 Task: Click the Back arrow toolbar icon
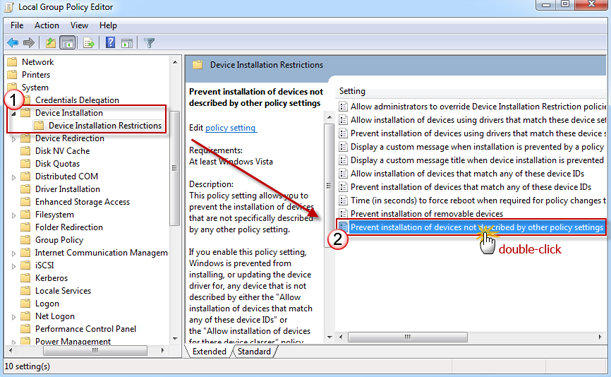13,42
